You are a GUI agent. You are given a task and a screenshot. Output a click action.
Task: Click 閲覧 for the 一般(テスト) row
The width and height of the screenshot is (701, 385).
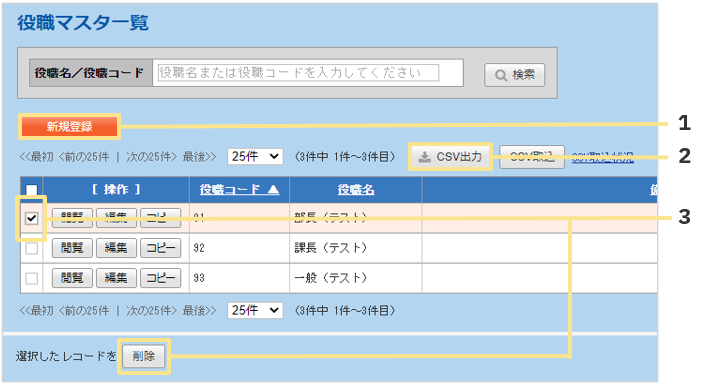tap(72, 278)
